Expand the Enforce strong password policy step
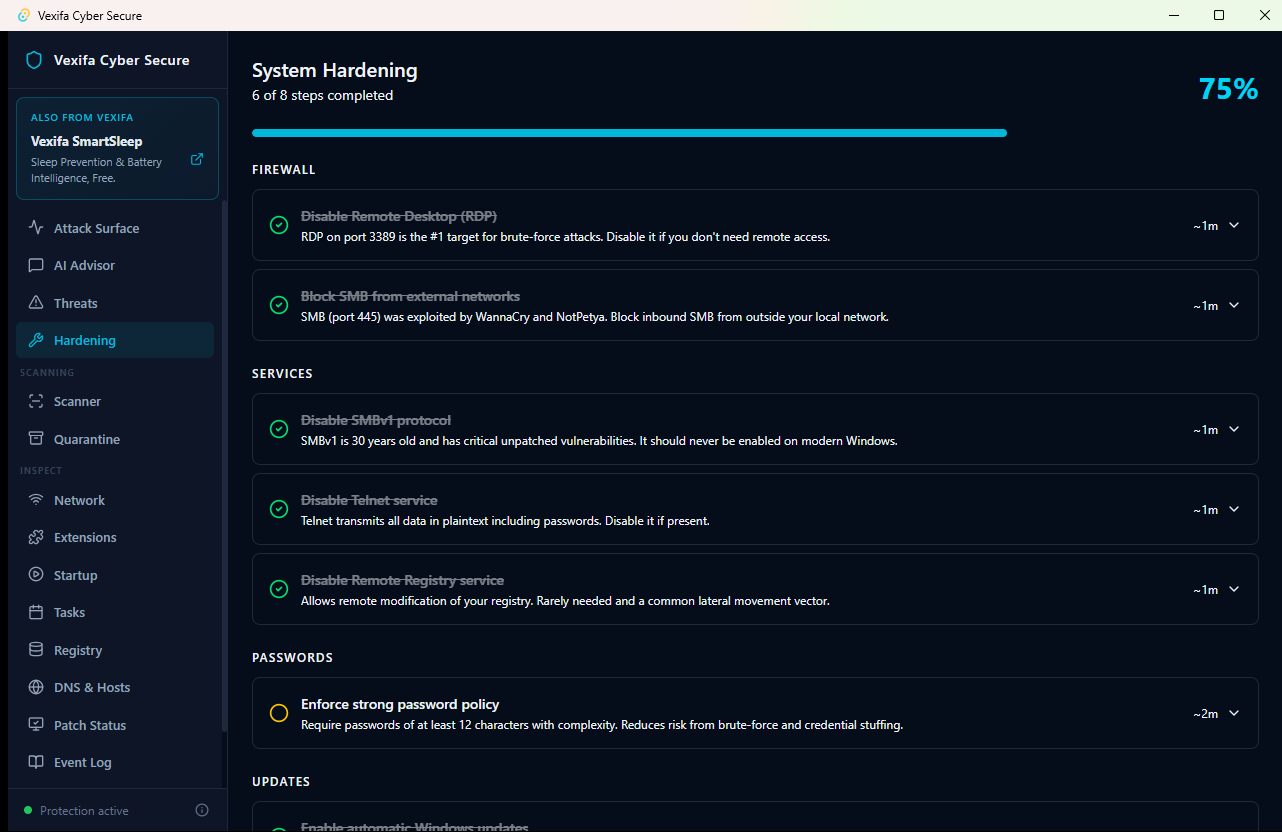The image size is (1282, 832). tap(1234, 713)
